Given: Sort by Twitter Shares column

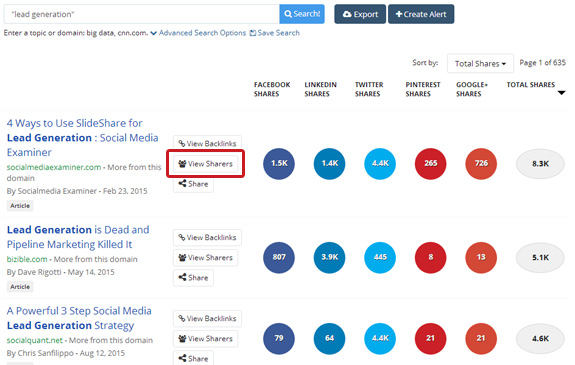Looking at the screenshot, I should [x=369, y=89].
